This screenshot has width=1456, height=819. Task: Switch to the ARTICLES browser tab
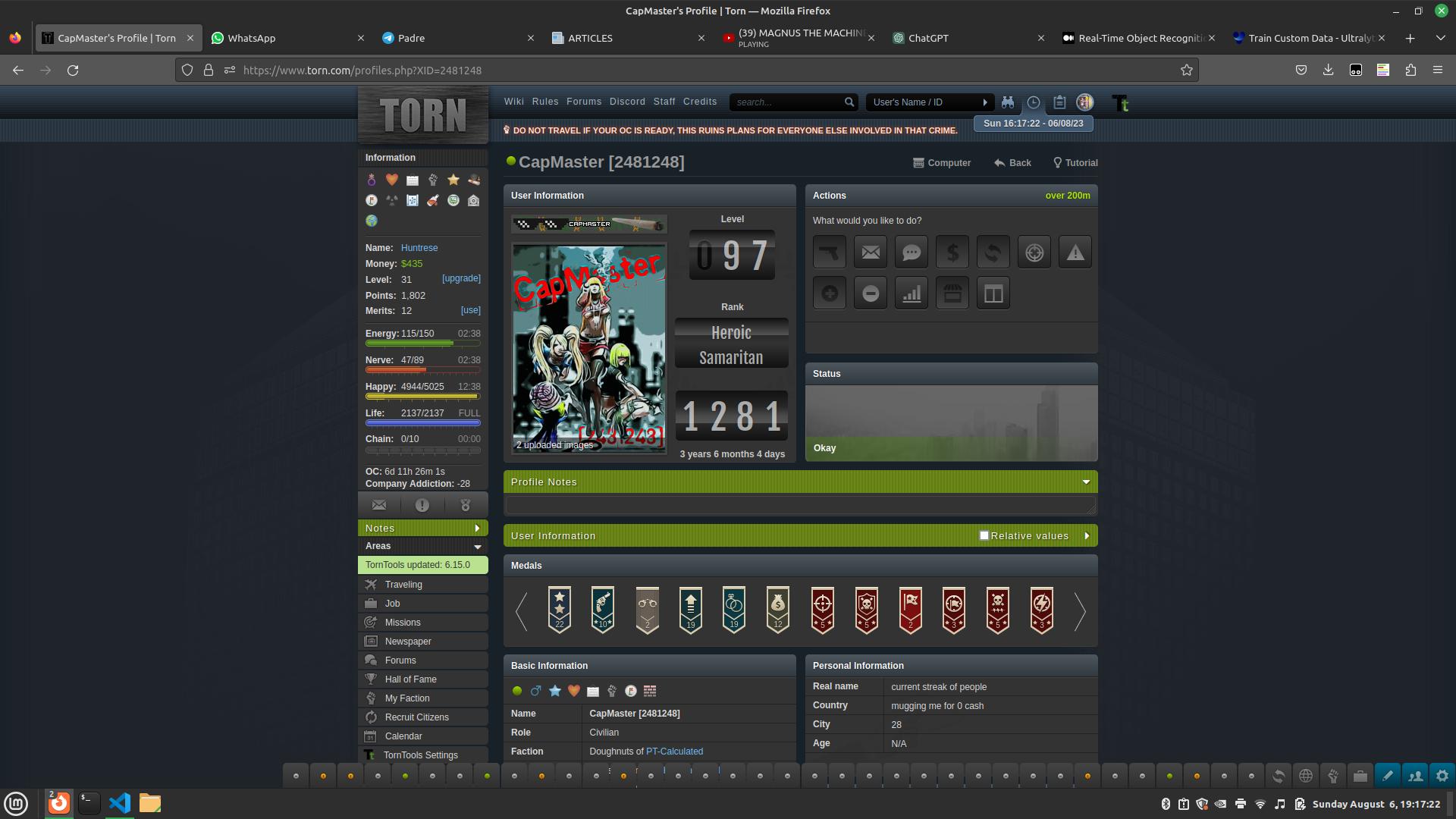628,38
